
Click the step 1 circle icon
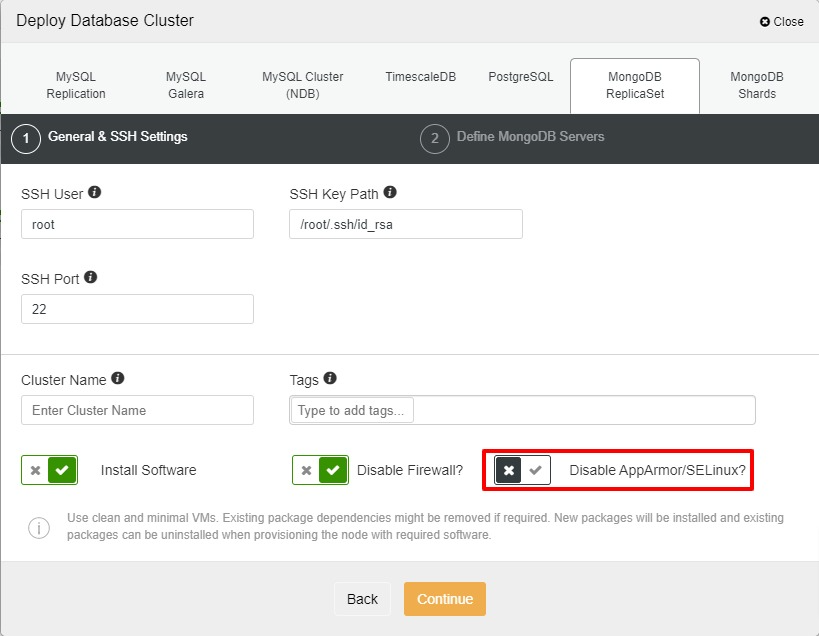[x=26, y=139]
